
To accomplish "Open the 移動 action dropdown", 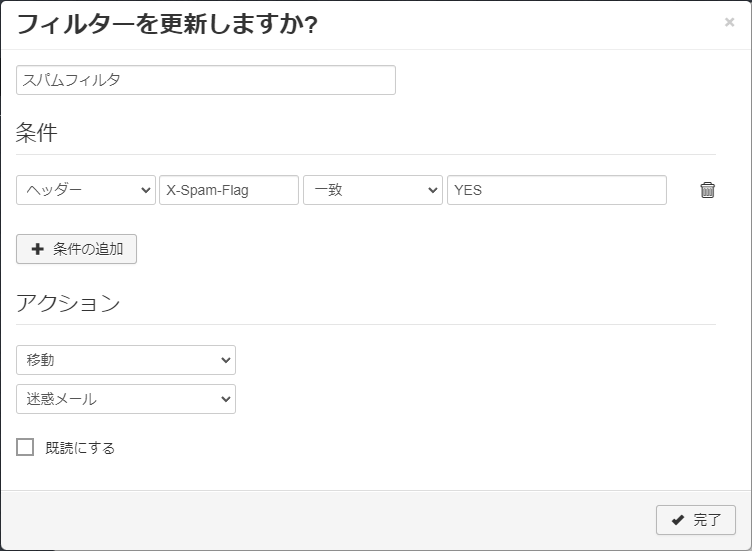I will [125, 360].
